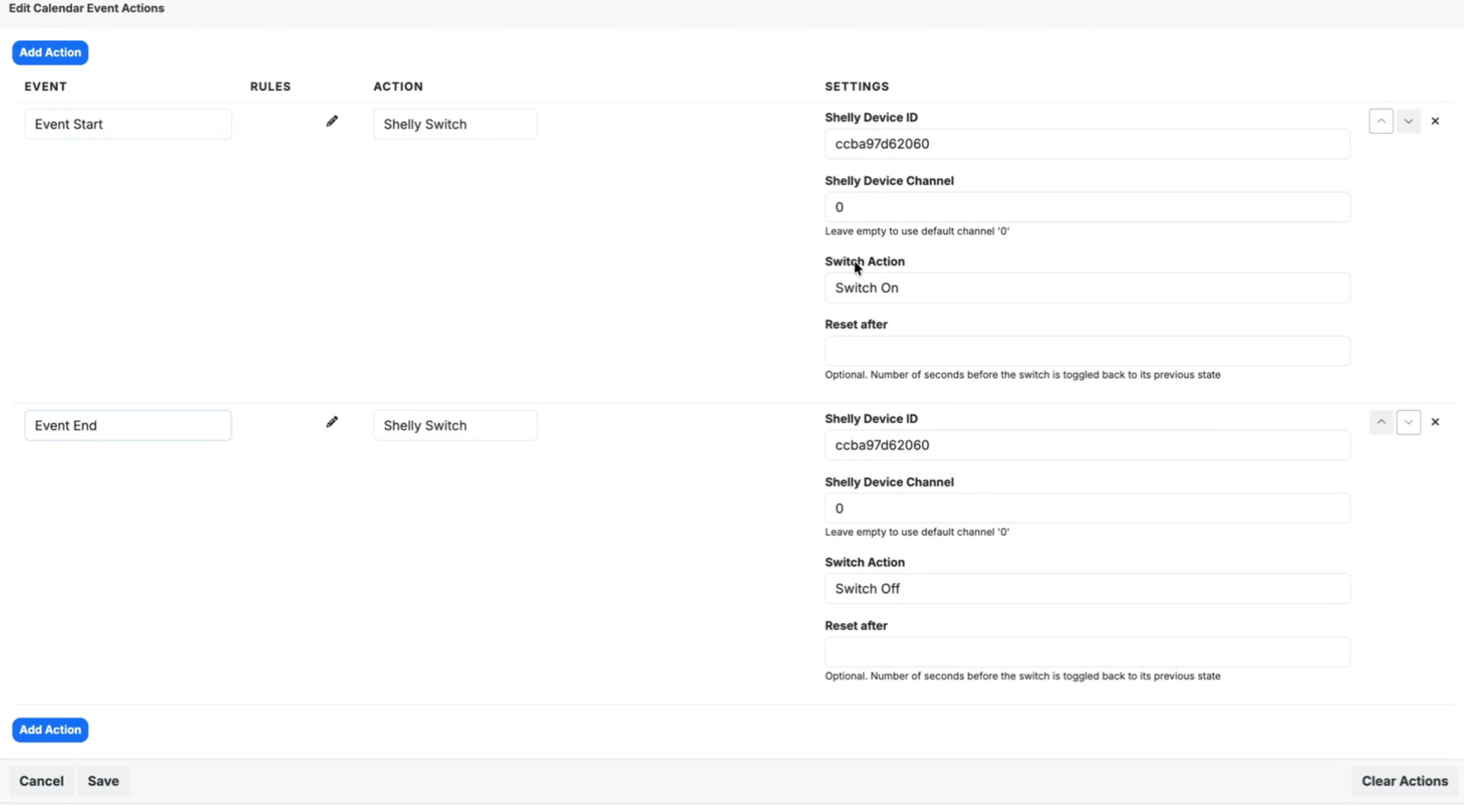Move the Event Start action down
Screen dimensions: 1464x812
pyautogui.click(x=1409, y=121)
